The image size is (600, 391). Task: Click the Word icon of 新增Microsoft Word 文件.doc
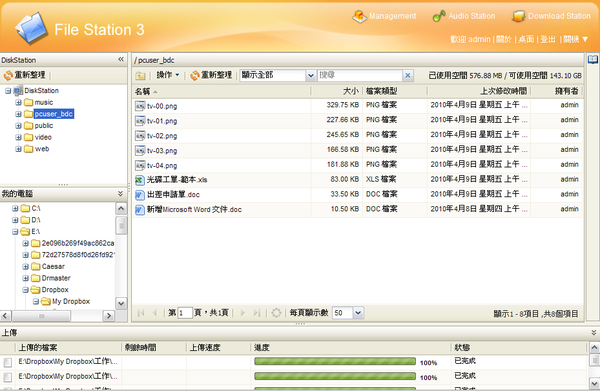point(140,210)
